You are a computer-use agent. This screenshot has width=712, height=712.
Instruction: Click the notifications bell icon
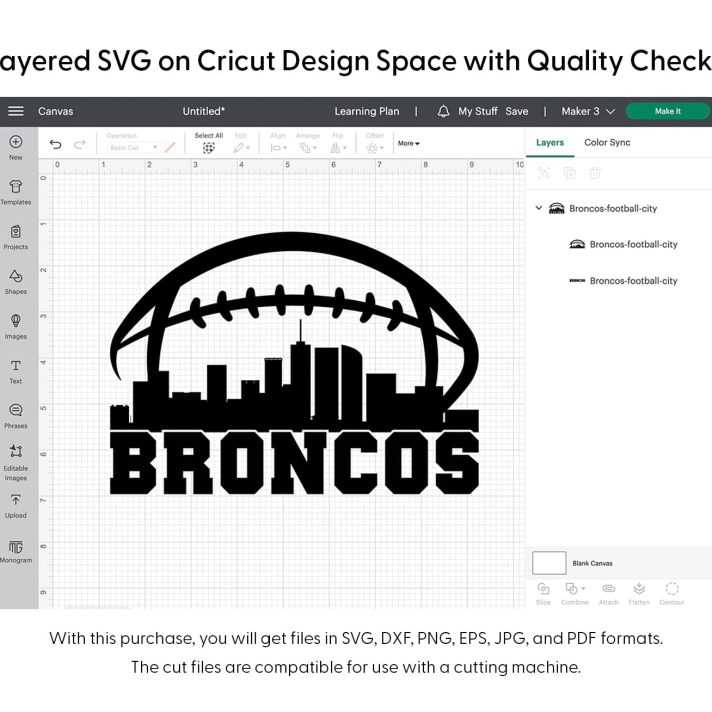[443, 111]
